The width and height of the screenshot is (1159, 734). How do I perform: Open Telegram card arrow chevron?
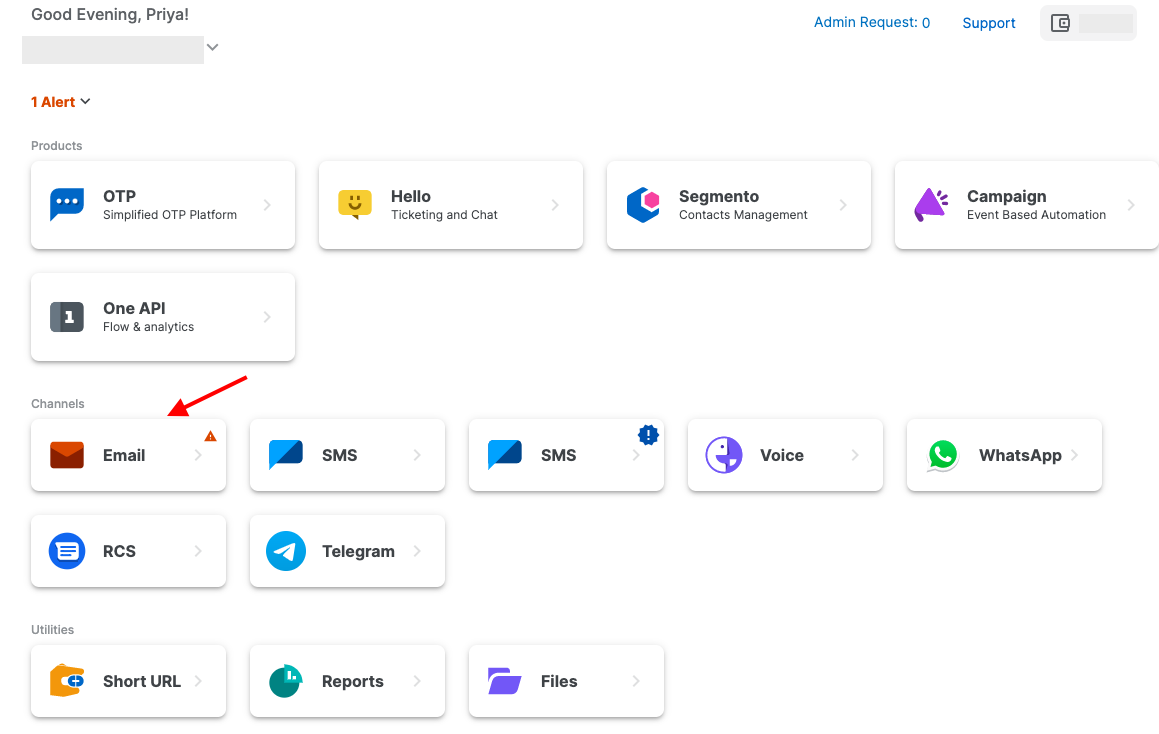[x=418, y=551]
